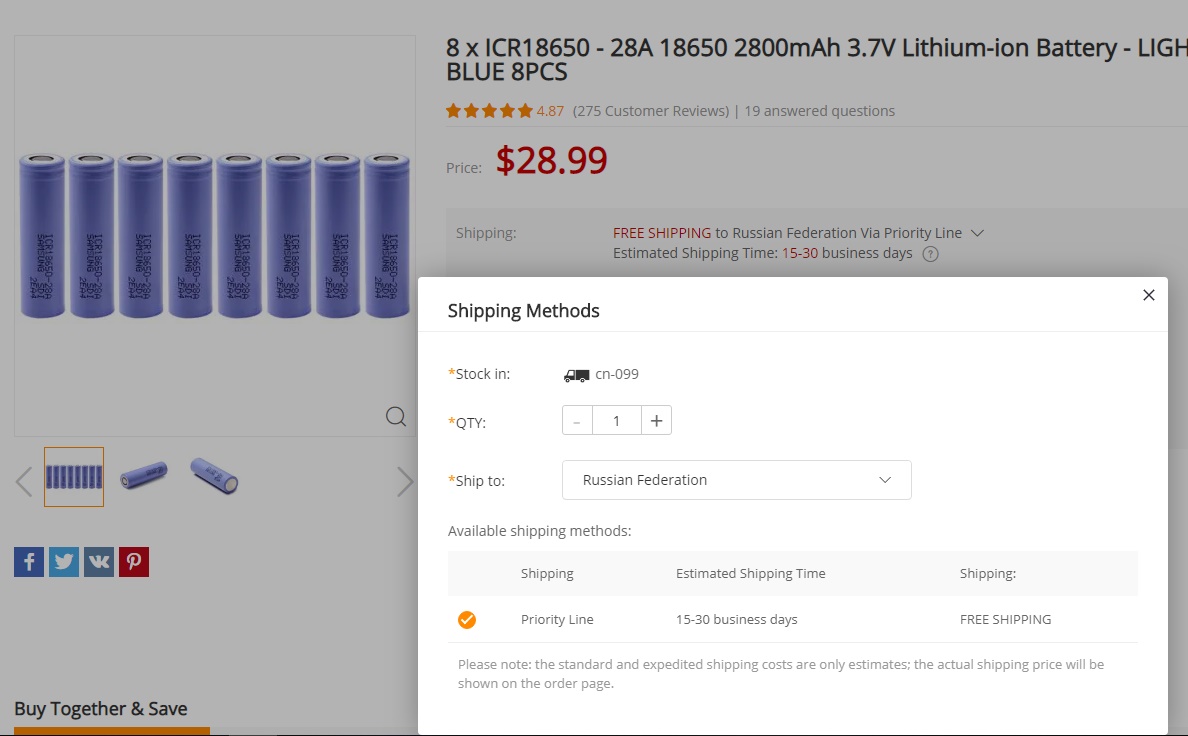Select the Priority Line shipping radio
1188x736 pixels.
click(467, 620)
